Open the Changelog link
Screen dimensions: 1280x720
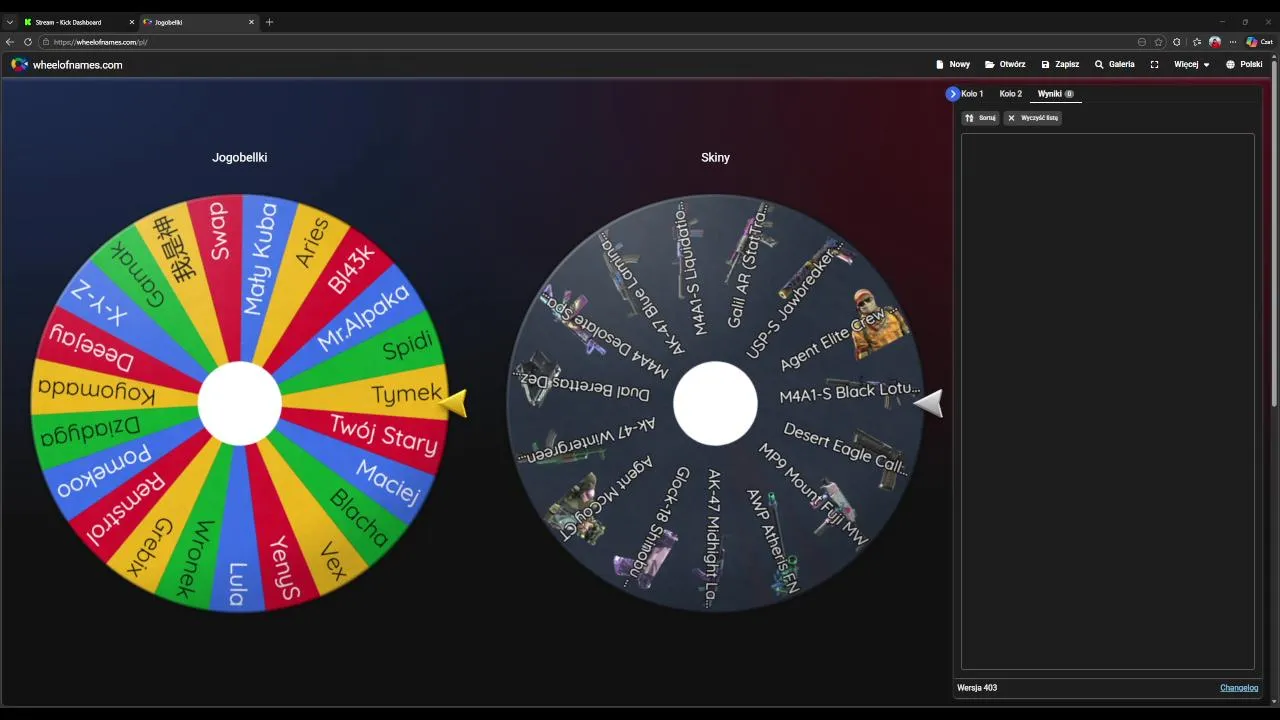[1239, 688]
